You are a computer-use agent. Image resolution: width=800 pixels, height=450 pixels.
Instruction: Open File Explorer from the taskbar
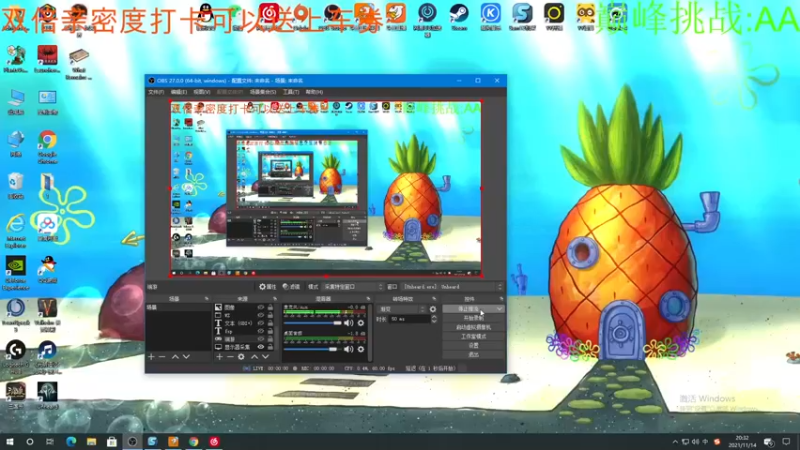coord(91,441)
